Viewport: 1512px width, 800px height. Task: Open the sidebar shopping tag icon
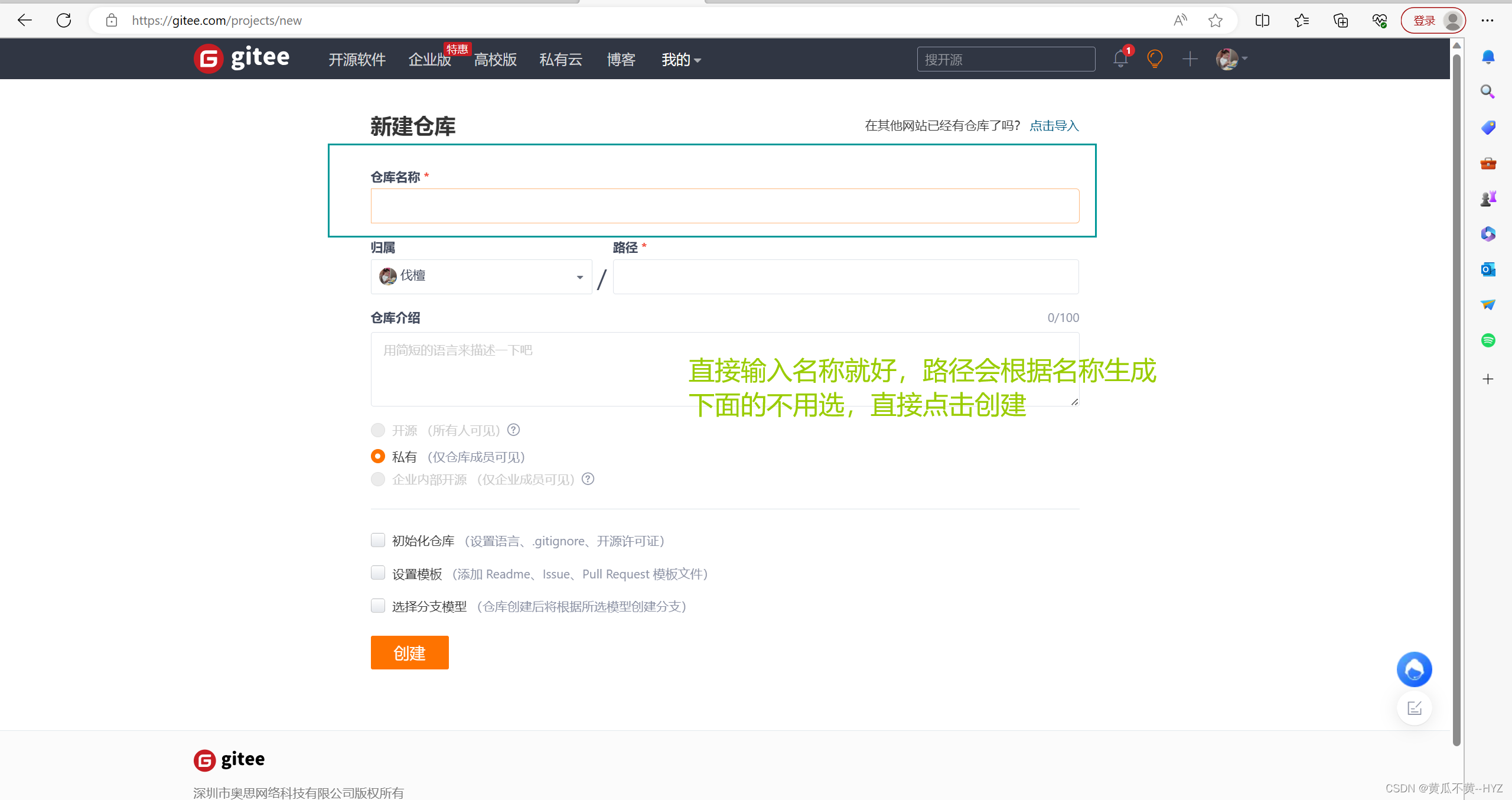point(1488,127)
